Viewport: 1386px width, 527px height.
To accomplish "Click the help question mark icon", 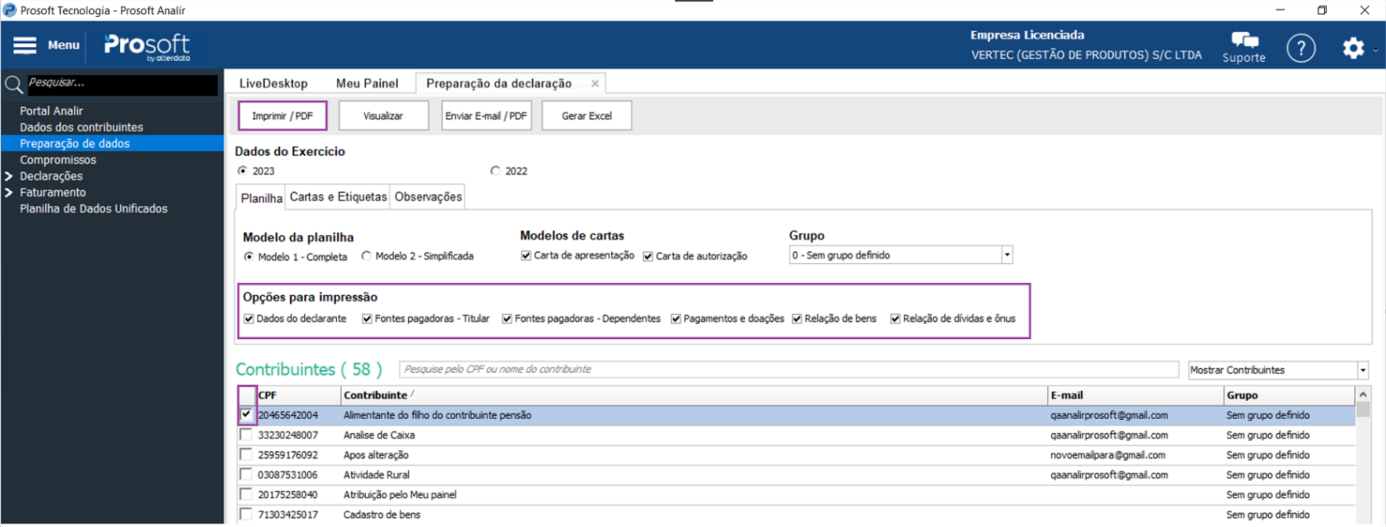I will point(1301,47).
